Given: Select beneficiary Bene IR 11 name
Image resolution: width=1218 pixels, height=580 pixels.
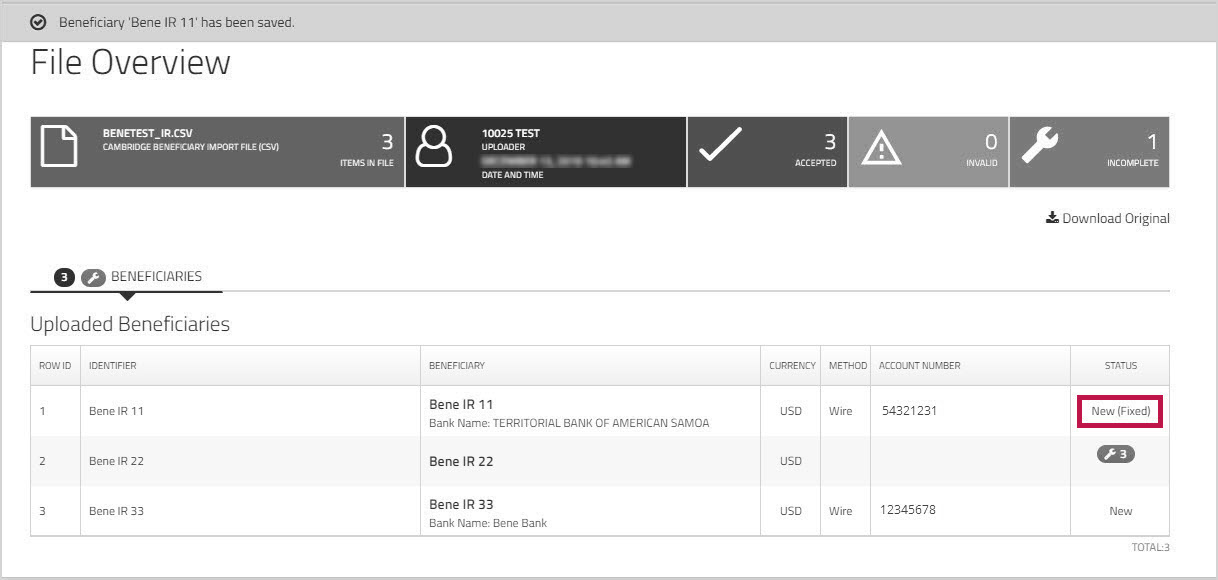Looking at the screenshot, I should [x=461, y=404].
